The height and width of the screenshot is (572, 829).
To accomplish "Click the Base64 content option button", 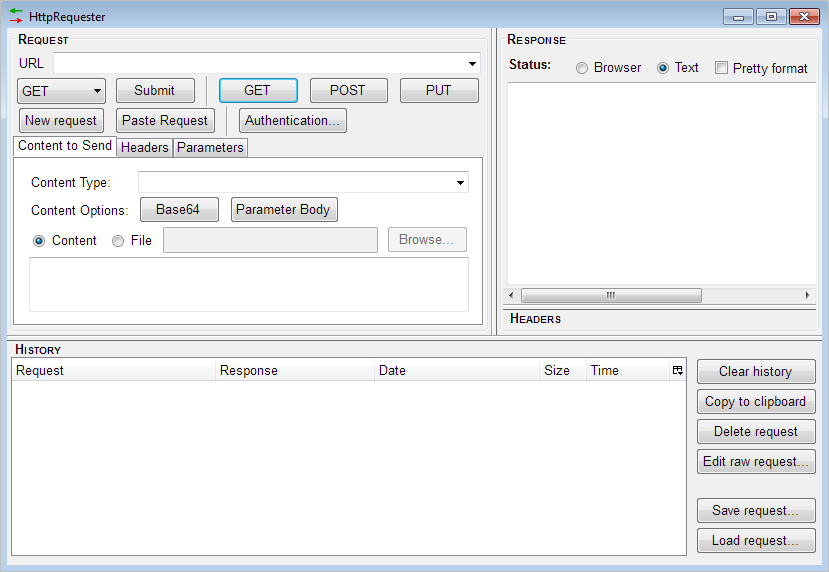I will [178, 210].
